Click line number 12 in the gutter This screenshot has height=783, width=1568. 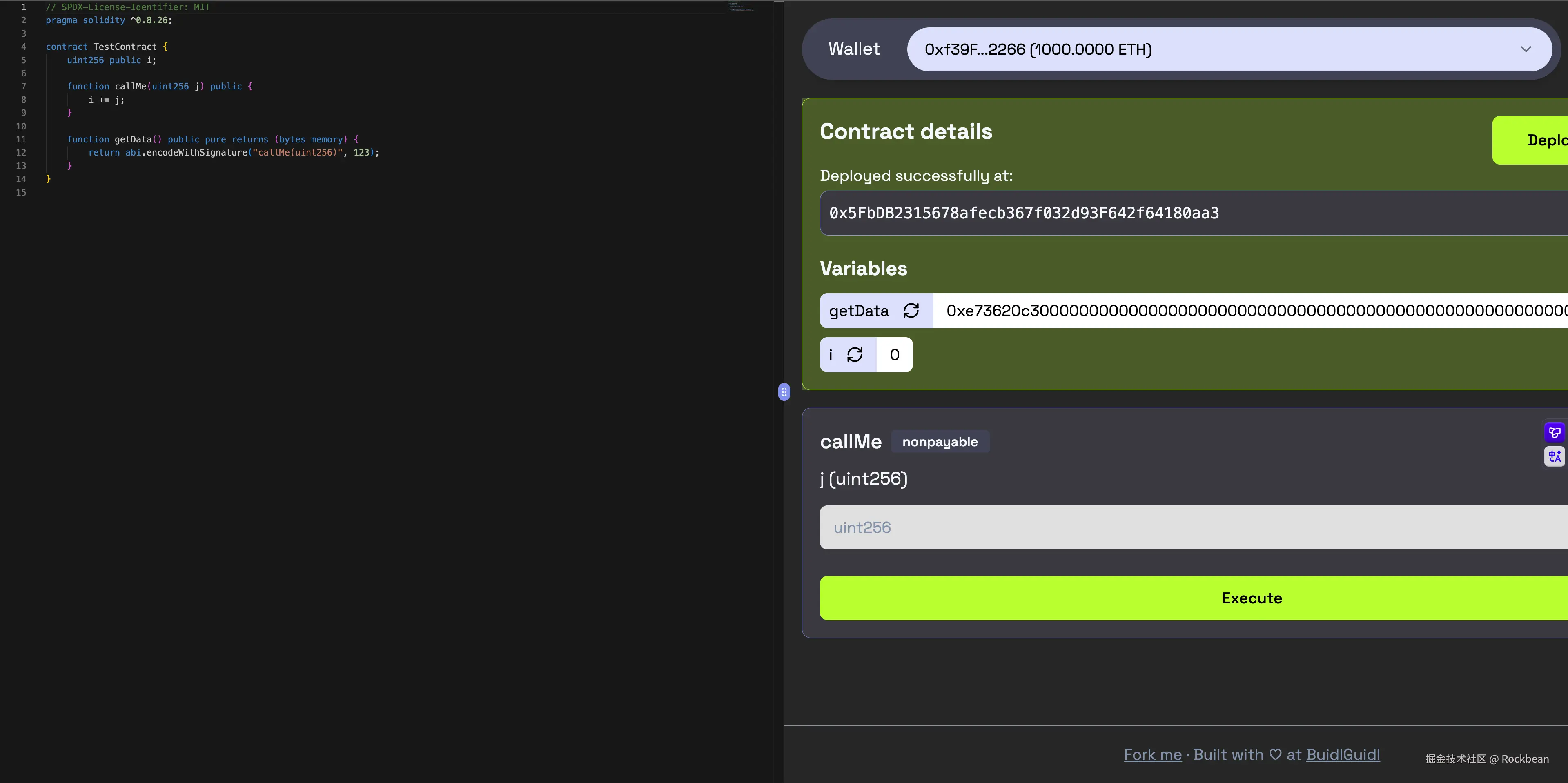[21, 153]
